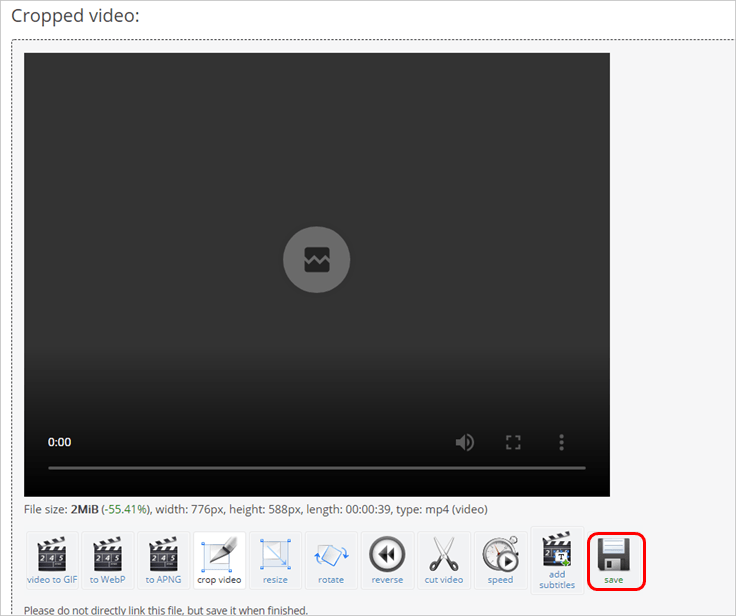Open the crop video tool
The width and height of the screenshot is (736, 616).
point(219,560)
